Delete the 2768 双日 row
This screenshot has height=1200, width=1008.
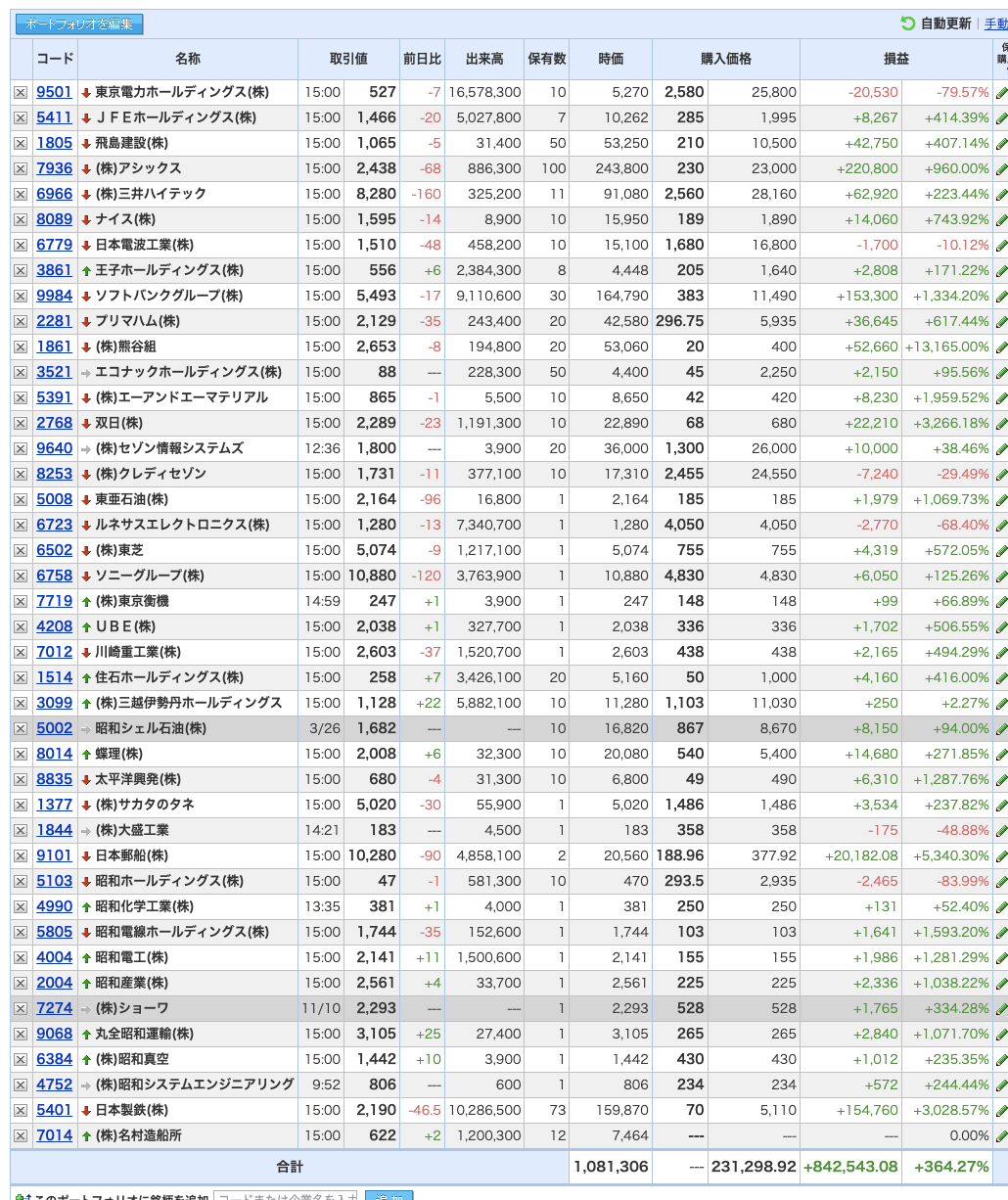[x=21, y=423]
